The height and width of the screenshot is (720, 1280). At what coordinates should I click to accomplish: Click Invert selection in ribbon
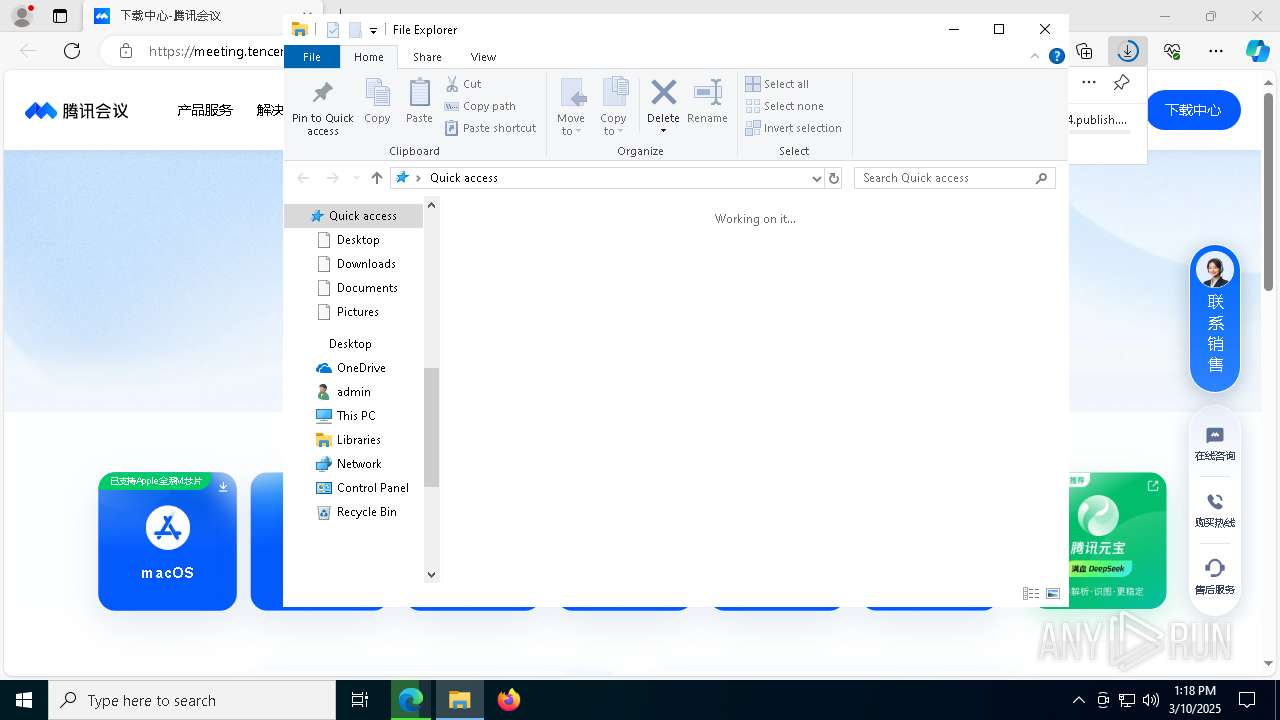click(794, 128)
